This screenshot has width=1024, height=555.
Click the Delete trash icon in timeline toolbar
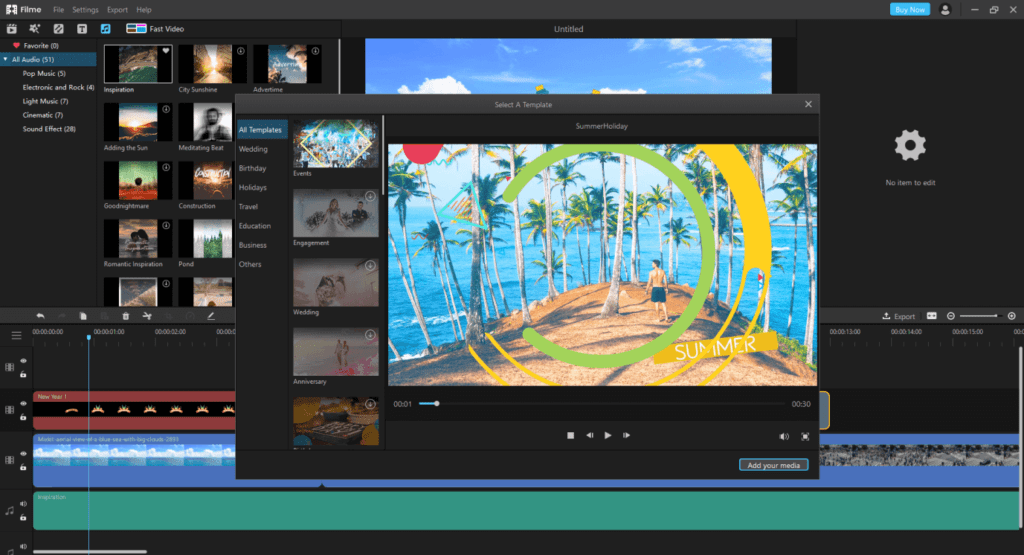[x=125, y=316]
